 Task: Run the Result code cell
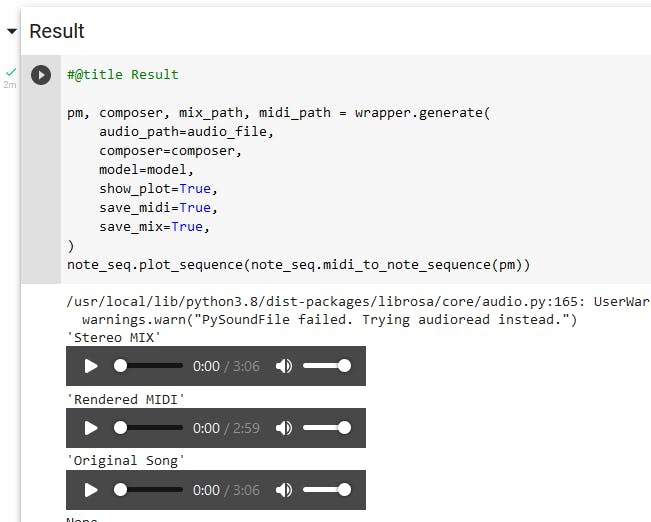point(41,75)
